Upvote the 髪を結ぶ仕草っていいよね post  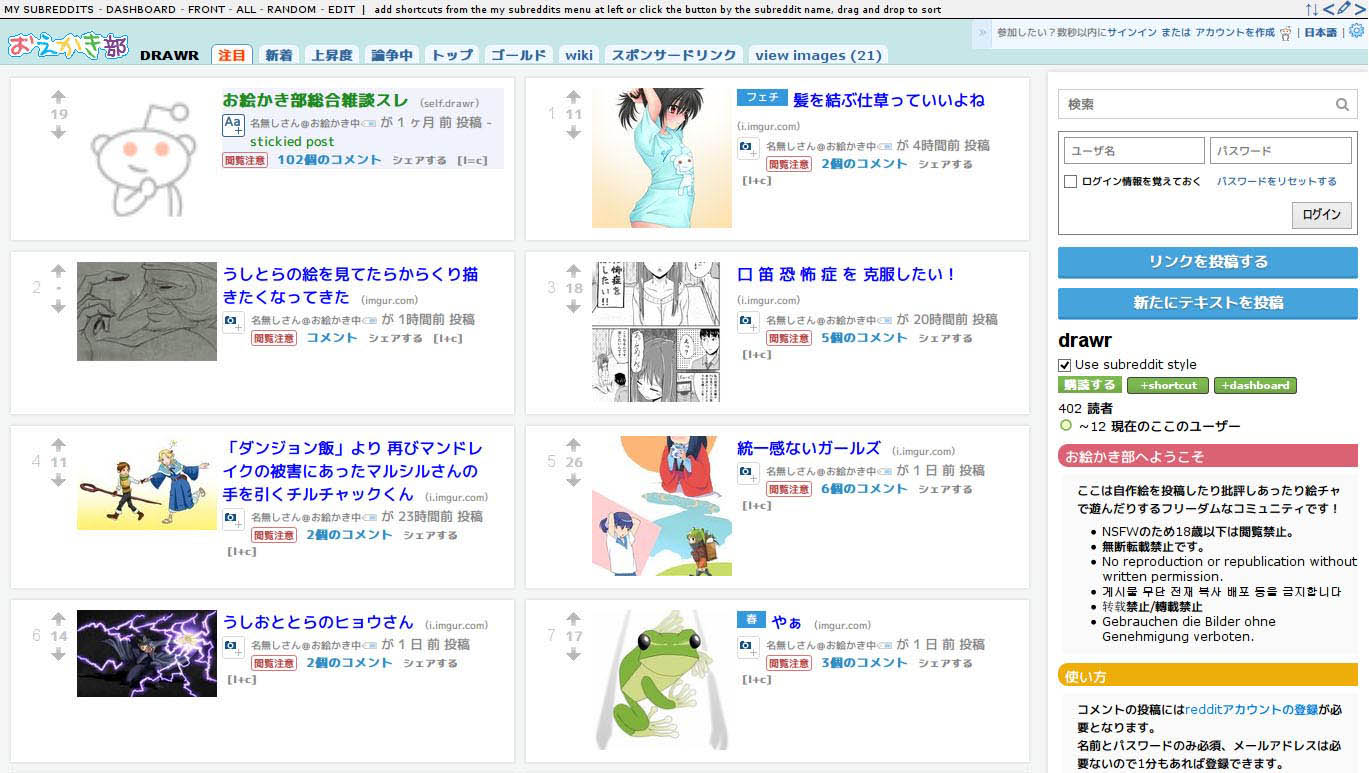tap(573, 97)
